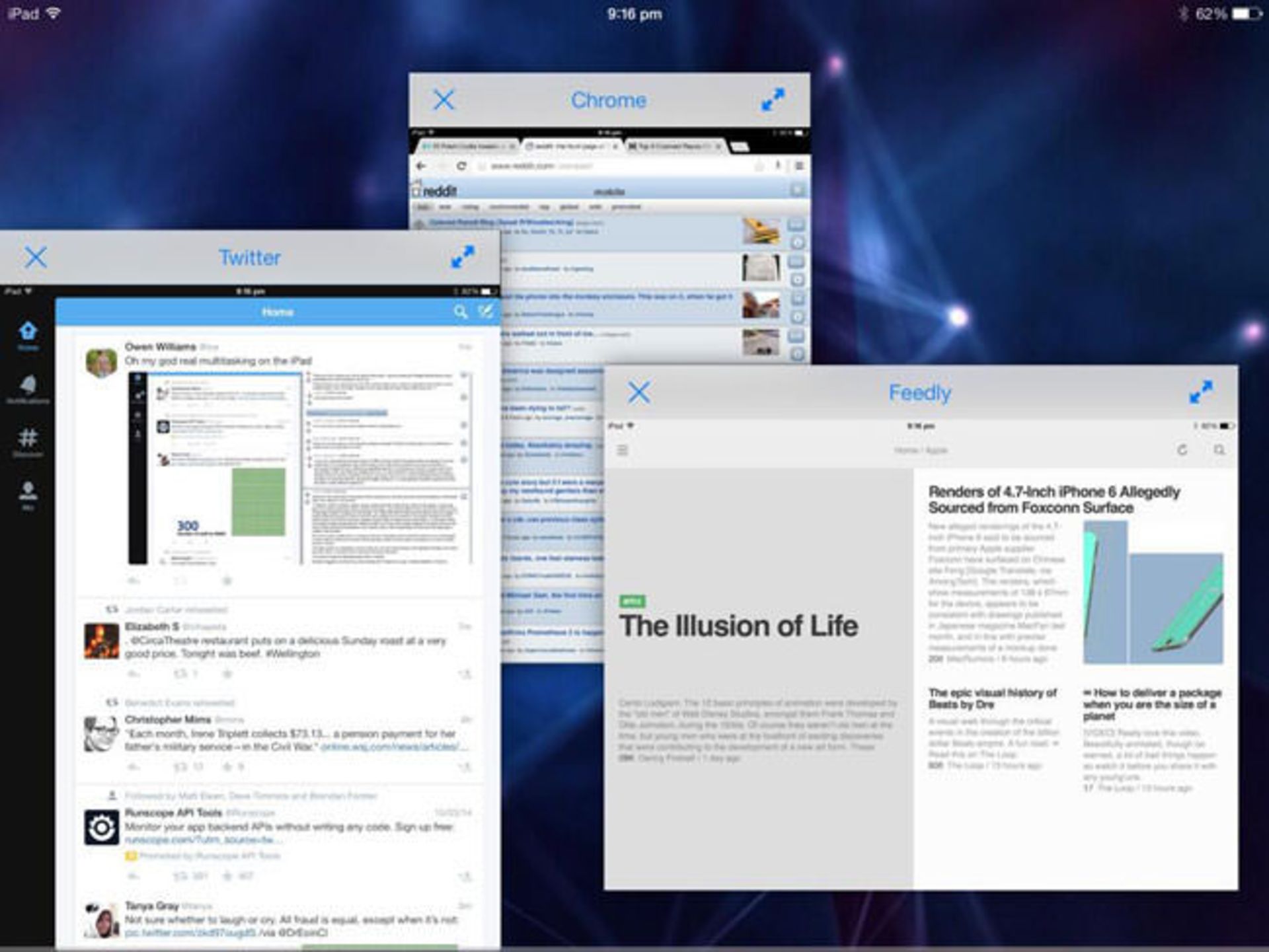Reload the reddit page in Chrome
Image resolution: width=1269 pixels, height=952 pixels.
pos(461,166)
